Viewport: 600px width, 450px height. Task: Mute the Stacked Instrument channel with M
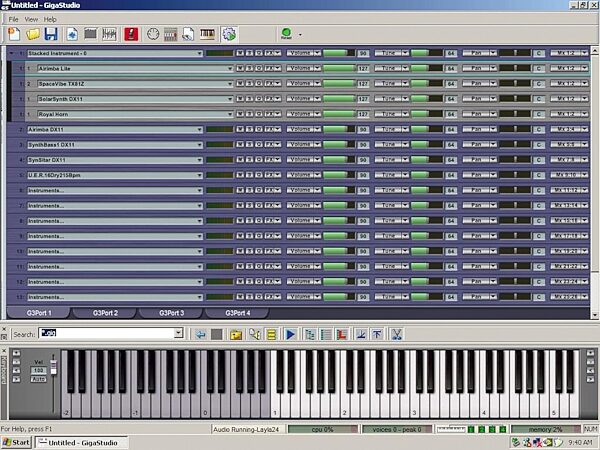coord(240,53)
